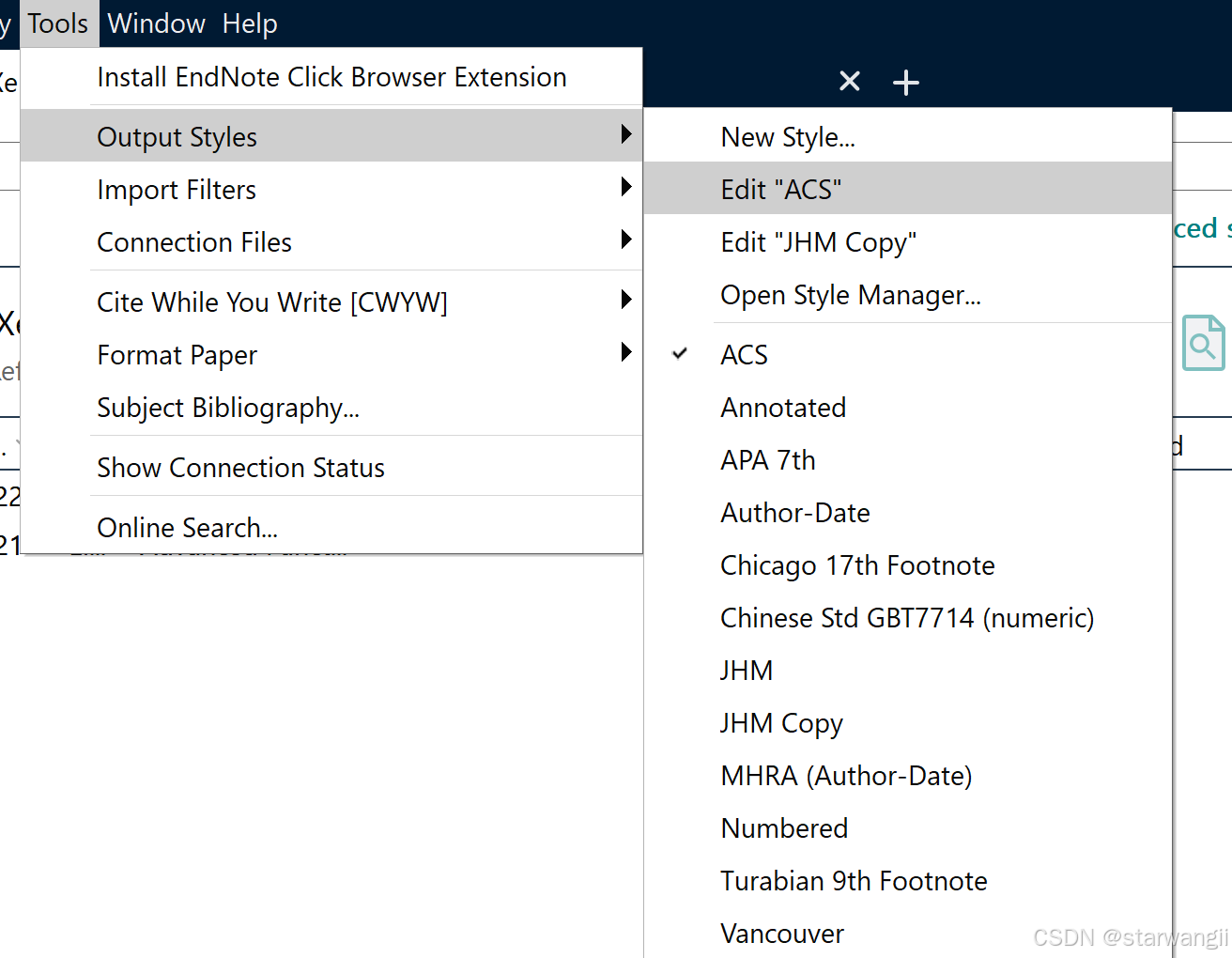The height and width of the screenshot is (958, 1232).
Task: Choose Install EndNote Click Browser Extension
Action: (x=331, y=77)
